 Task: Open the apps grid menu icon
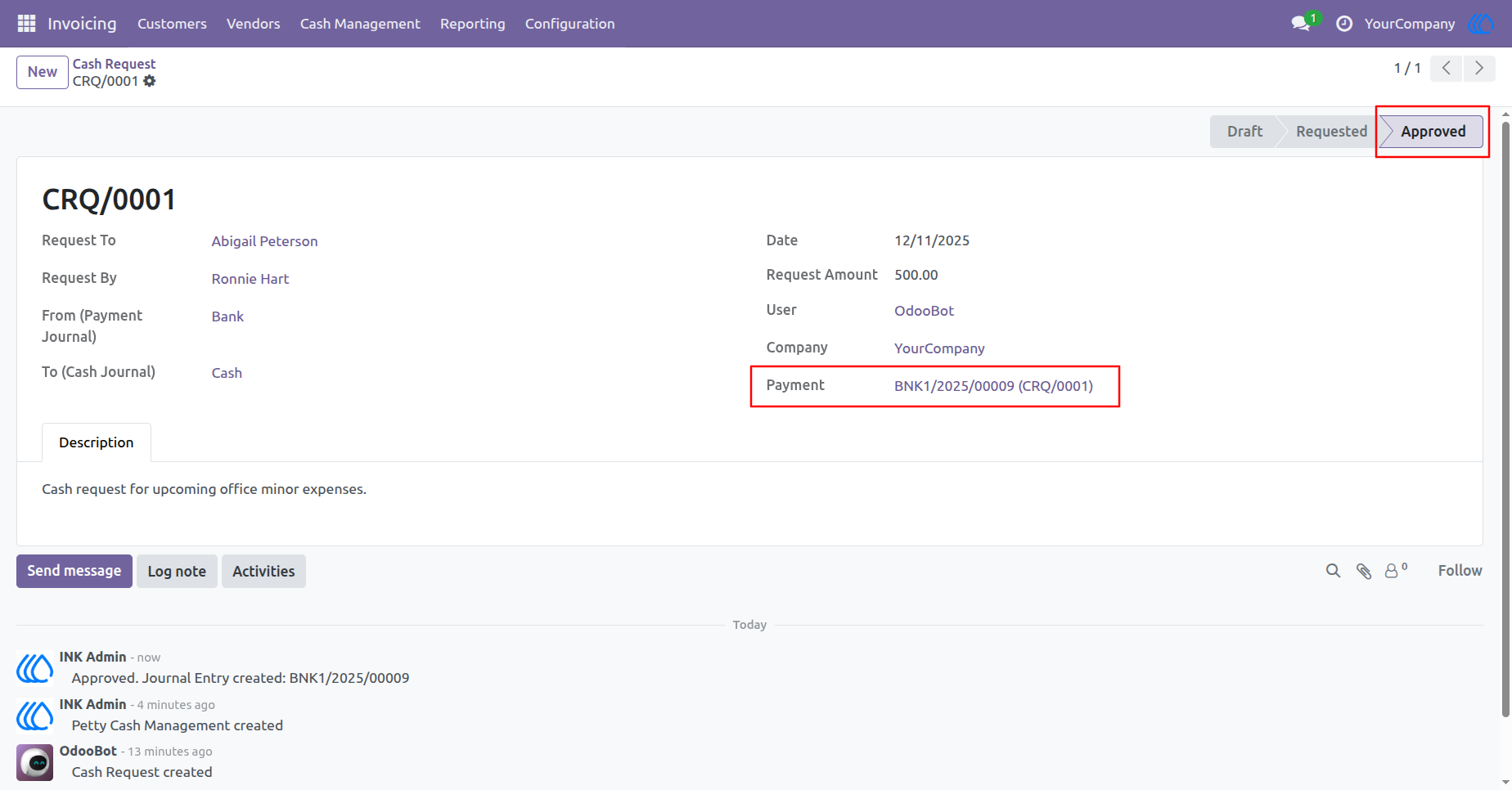(x=26, y=24)
